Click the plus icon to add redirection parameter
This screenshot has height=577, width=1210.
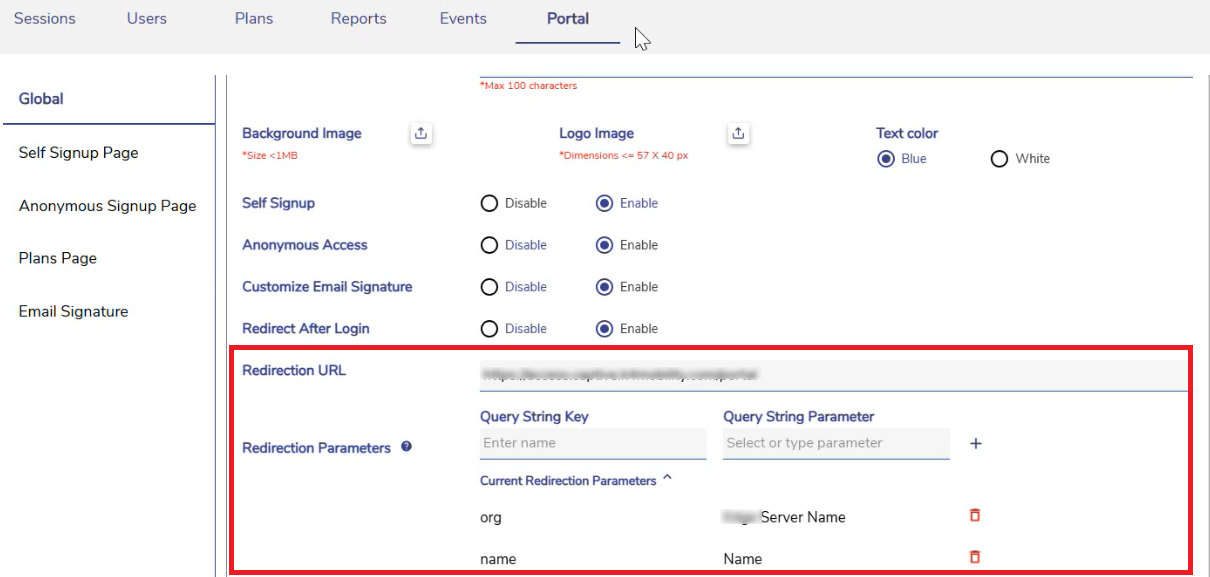(976, 444)
